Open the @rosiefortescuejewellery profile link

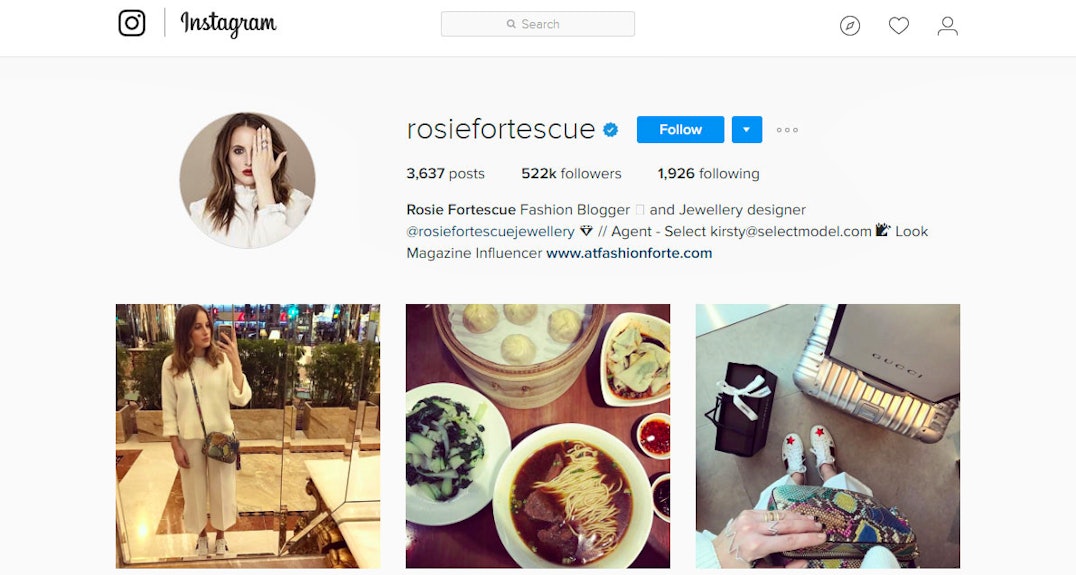[x=490, y=231]
